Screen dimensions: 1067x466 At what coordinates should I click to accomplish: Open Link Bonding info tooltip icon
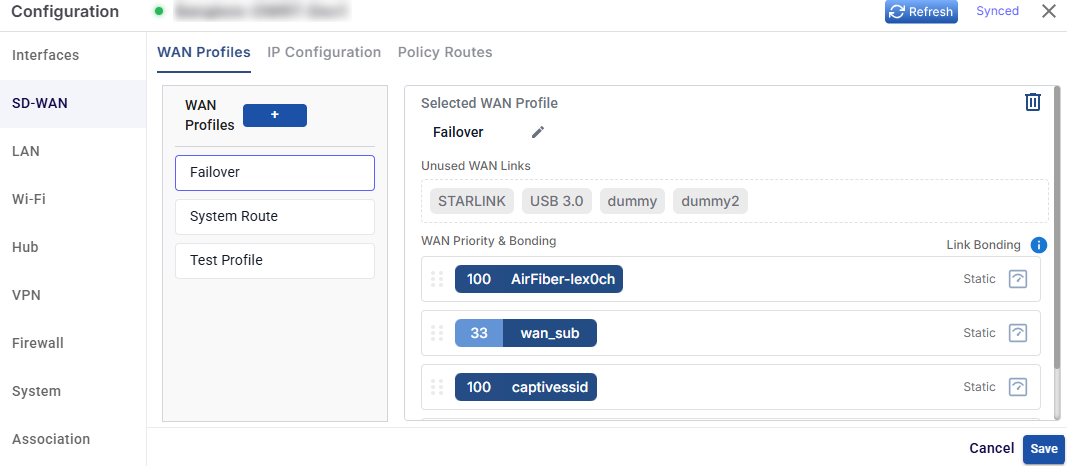[x=1038, y=245]
